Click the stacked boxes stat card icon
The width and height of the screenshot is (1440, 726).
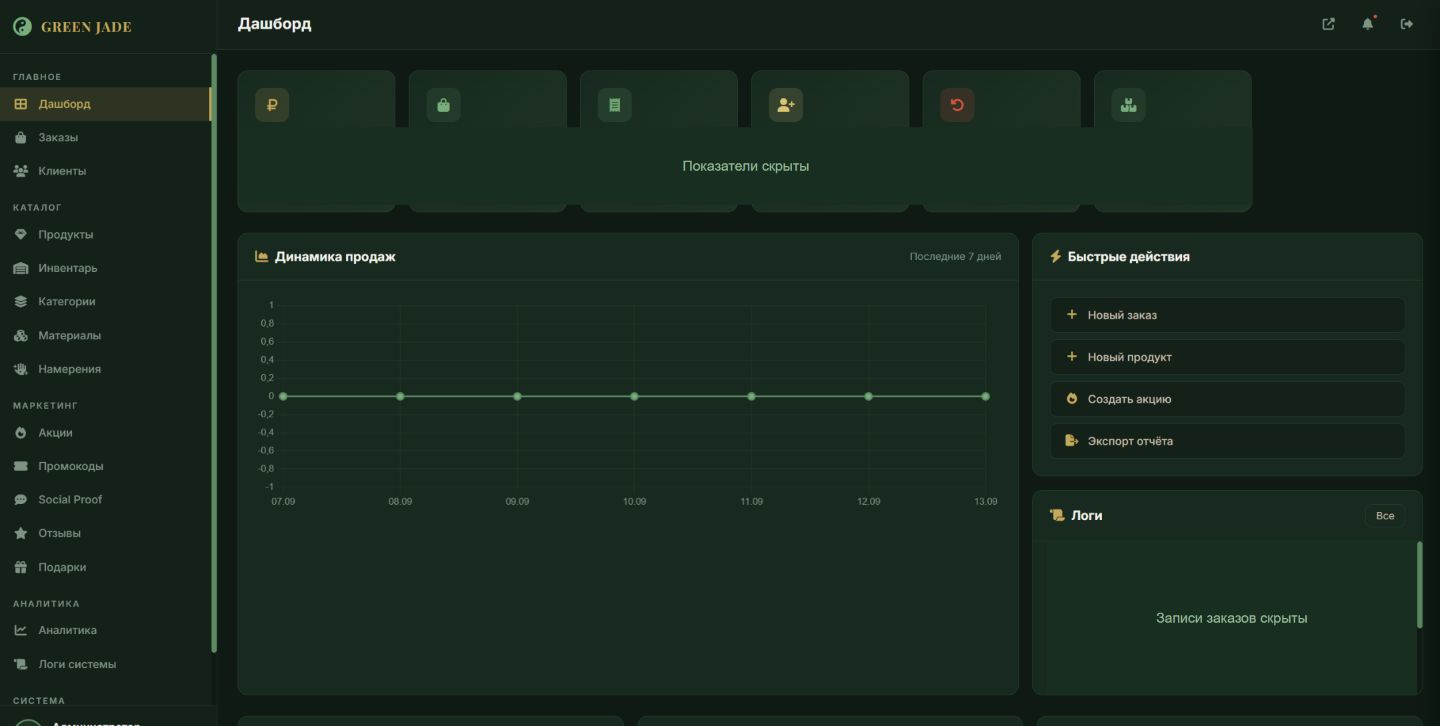[x=1129, y=105]
